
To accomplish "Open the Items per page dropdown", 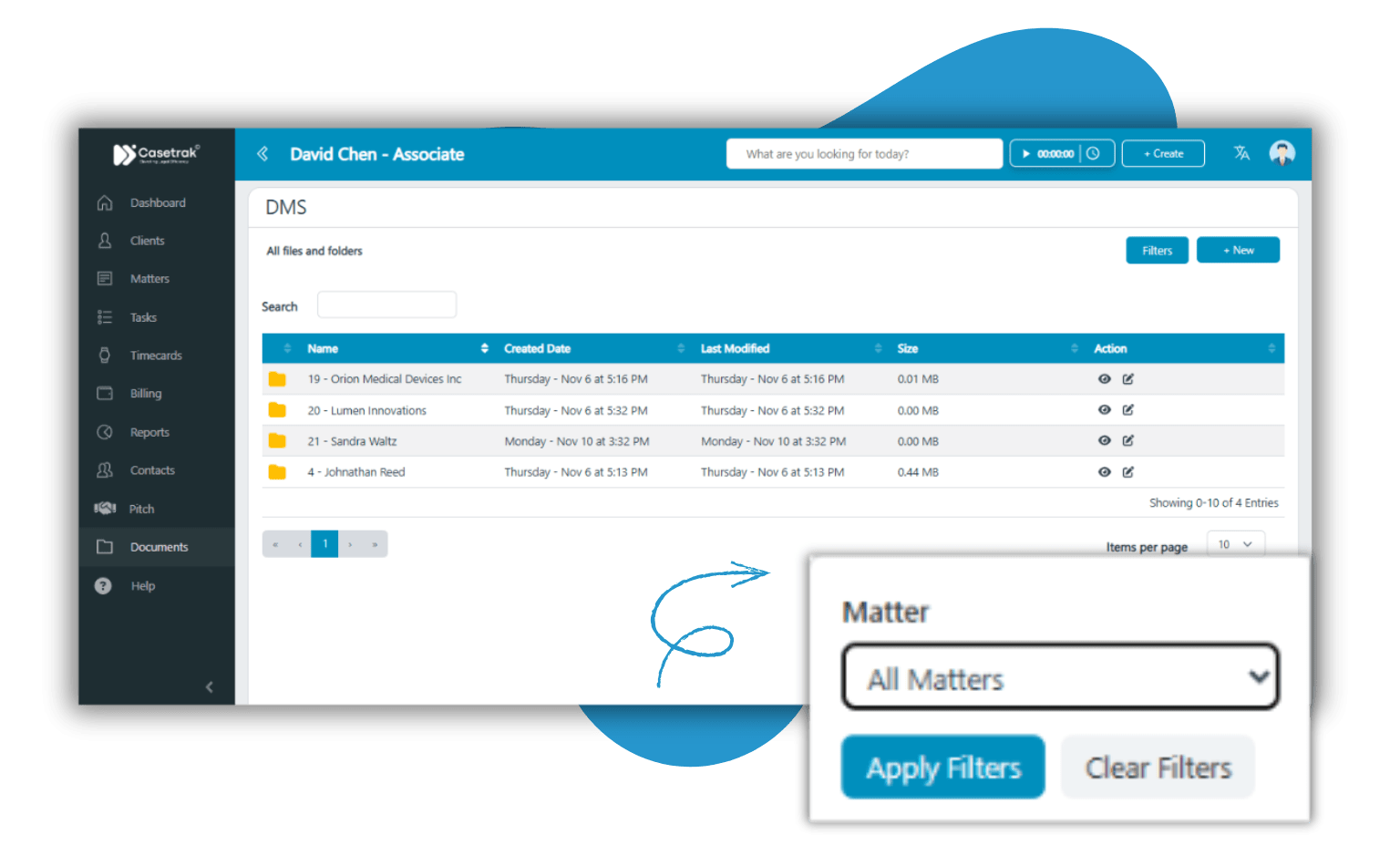I will click(1235, 544).
